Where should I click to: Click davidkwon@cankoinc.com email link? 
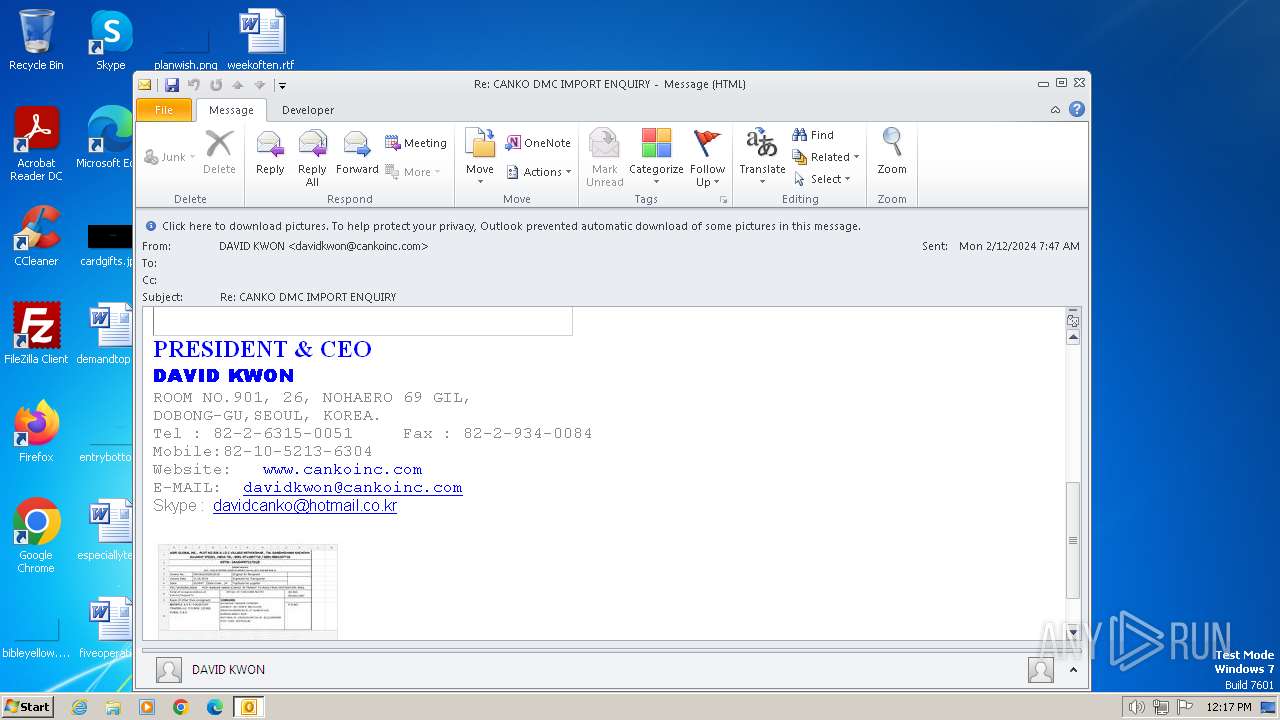click(x=352, y=487)
